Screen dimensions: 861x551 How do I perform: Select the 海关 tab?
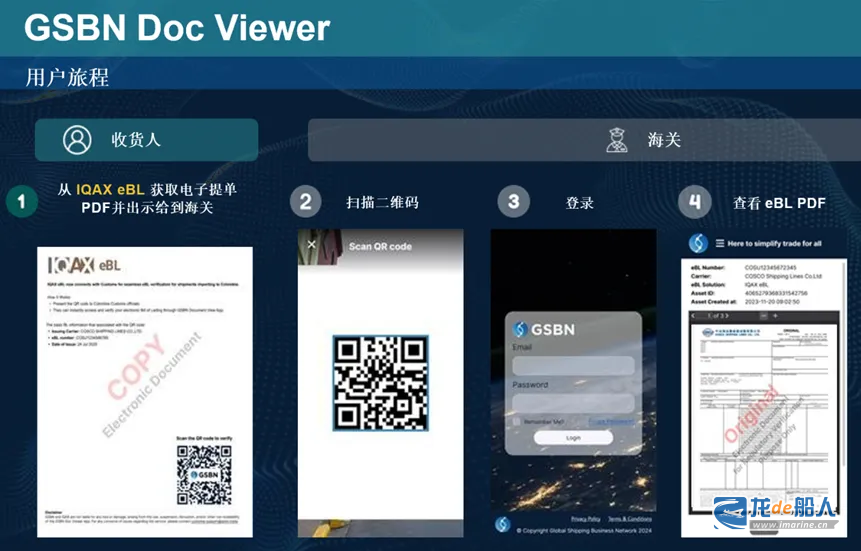(583, 140)
